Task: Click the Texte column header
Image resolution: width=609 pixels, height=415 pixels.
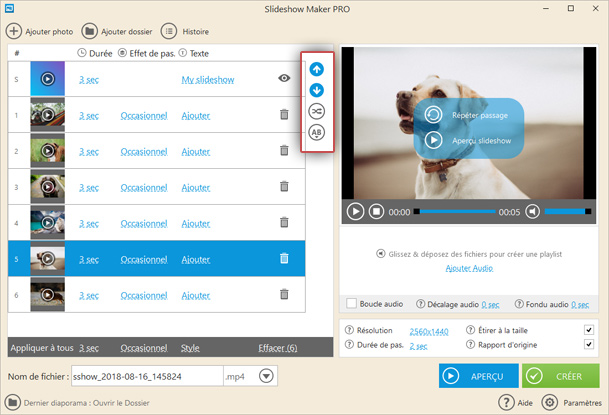Action: [x=194, y=53]
